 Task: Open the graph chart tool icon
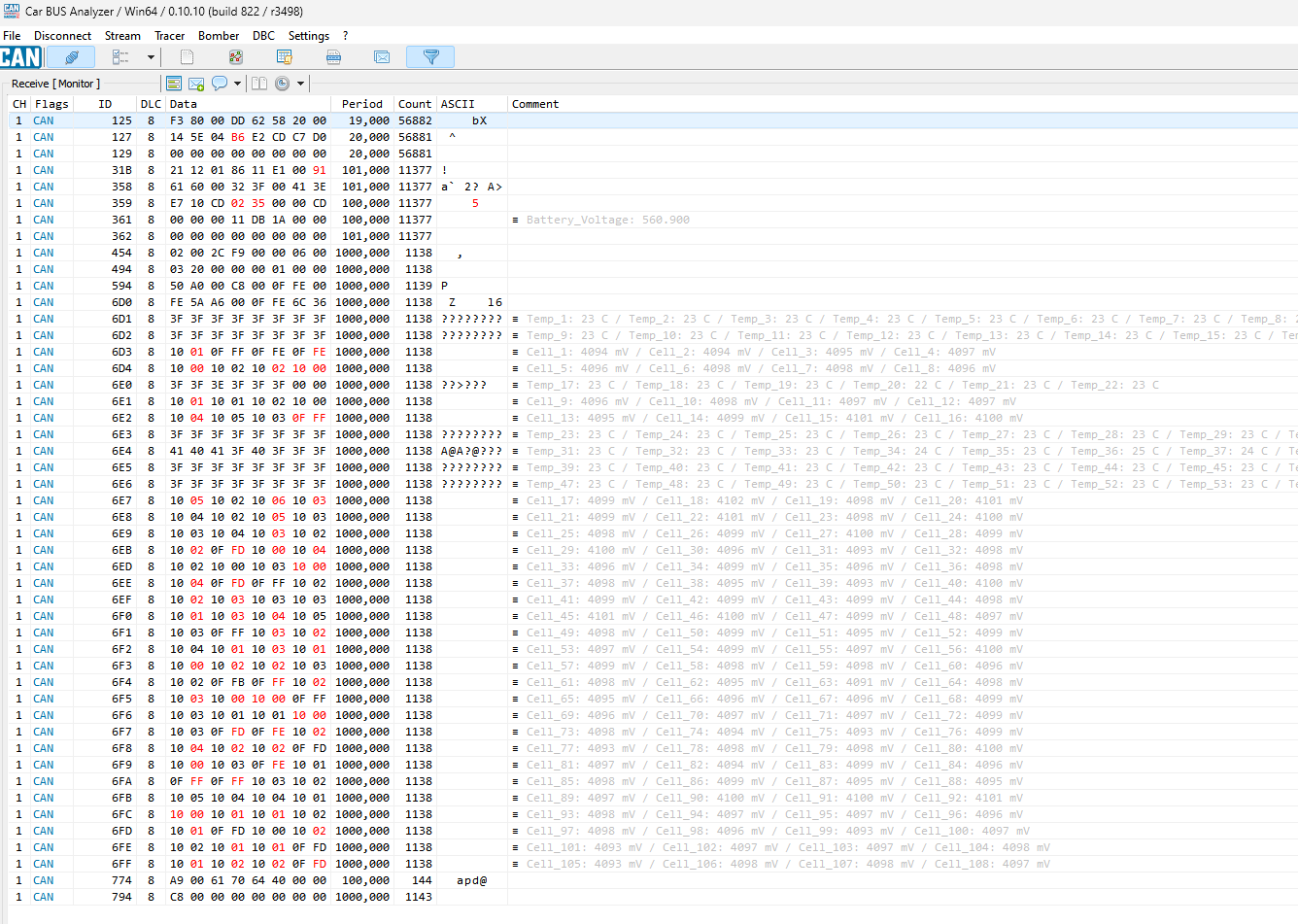235,57
